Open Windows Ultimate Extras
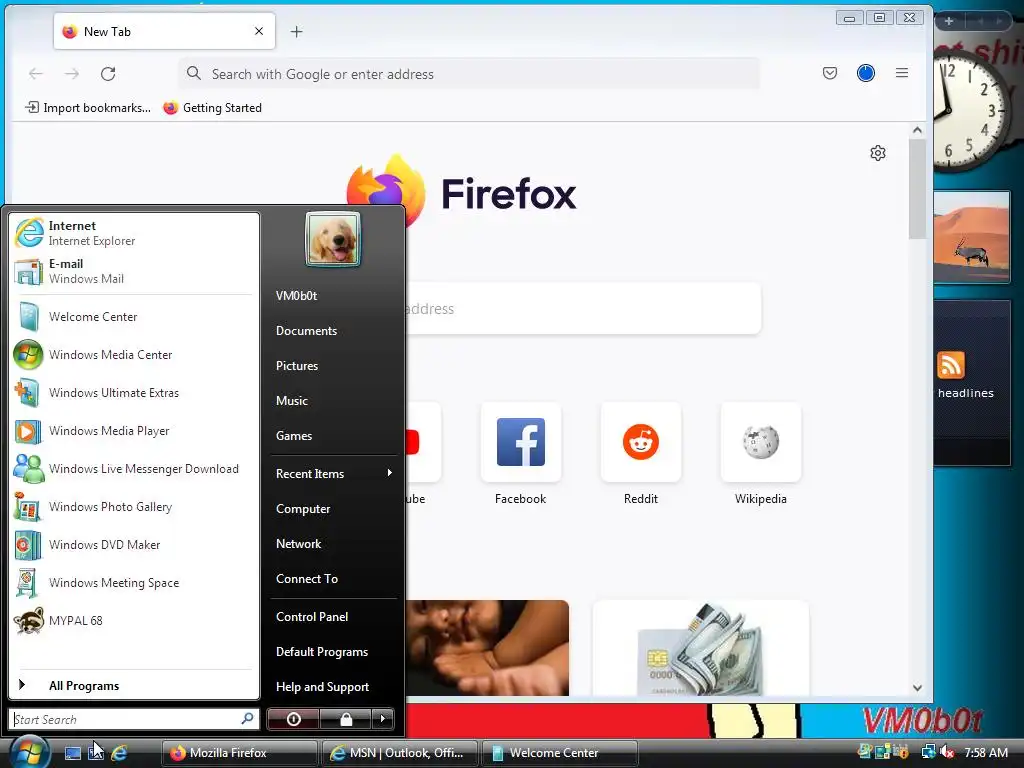 click(133, 392)
